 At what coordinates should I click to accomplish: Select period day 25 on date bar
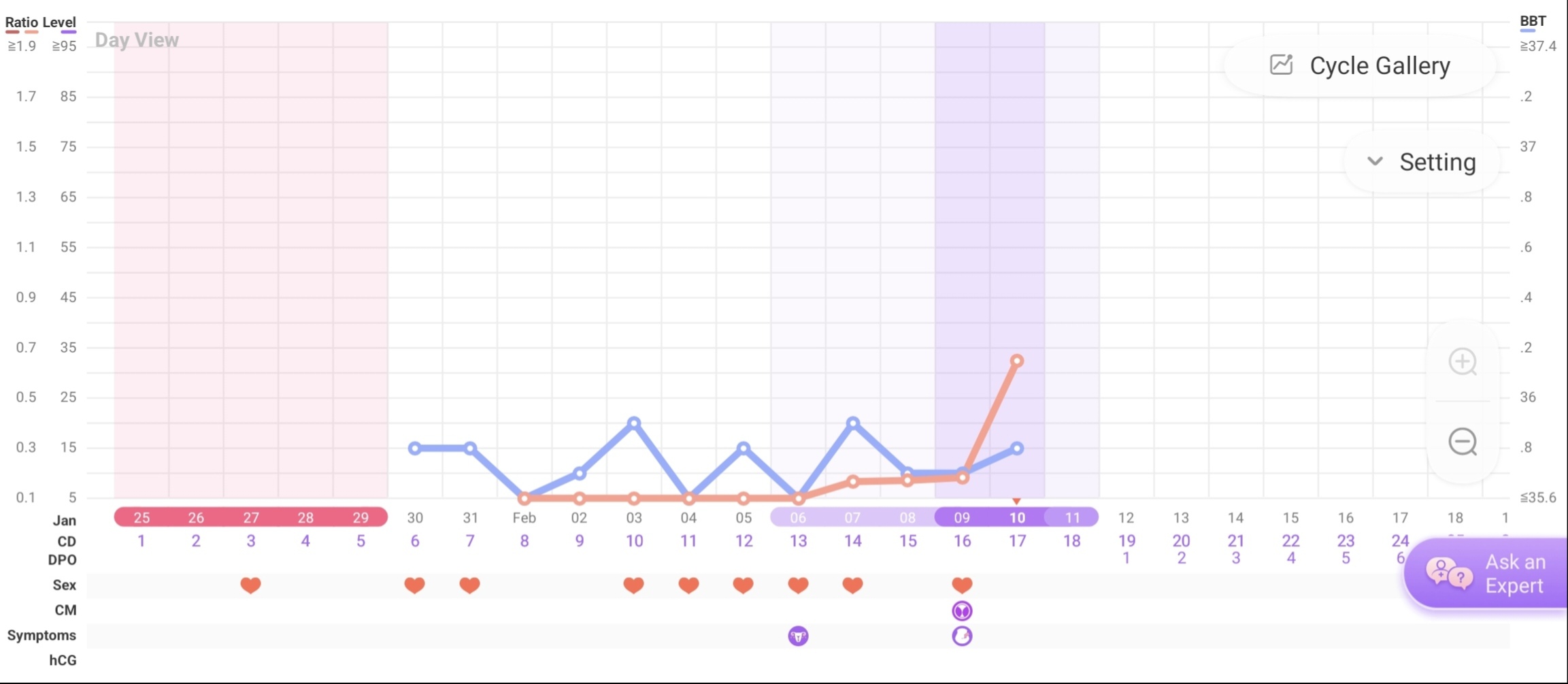[x=141, y=517]
